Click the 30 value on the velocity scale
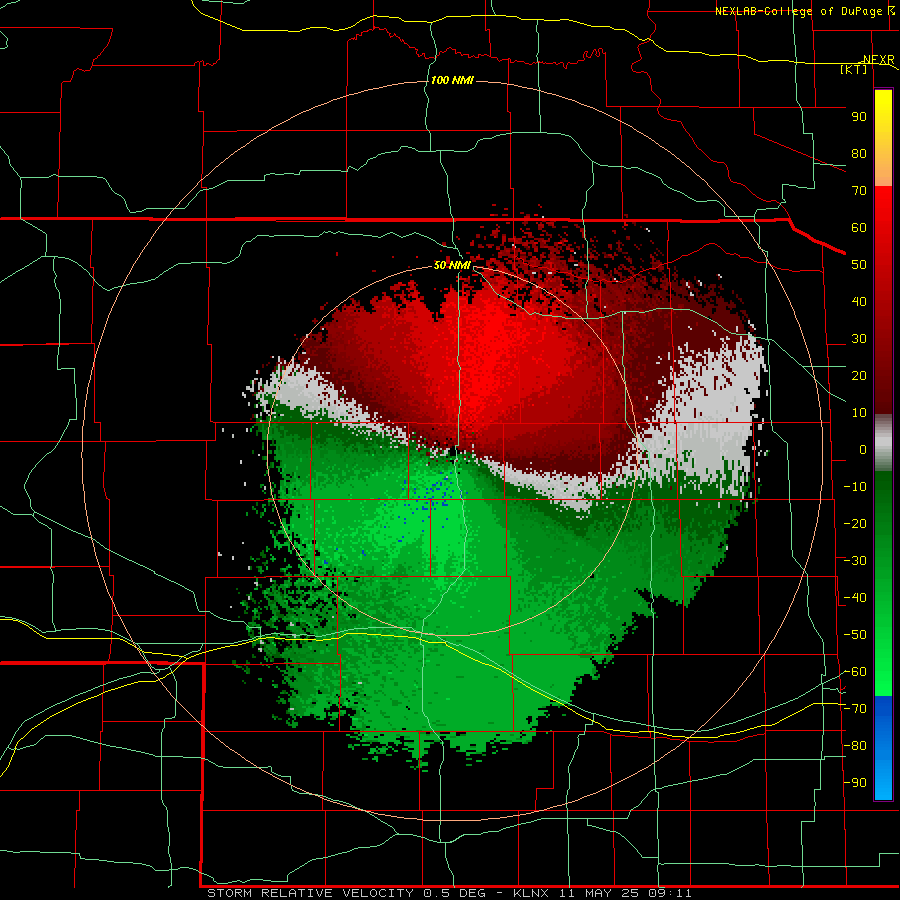This screenshot has width=900, height=900. pos(859,339)
